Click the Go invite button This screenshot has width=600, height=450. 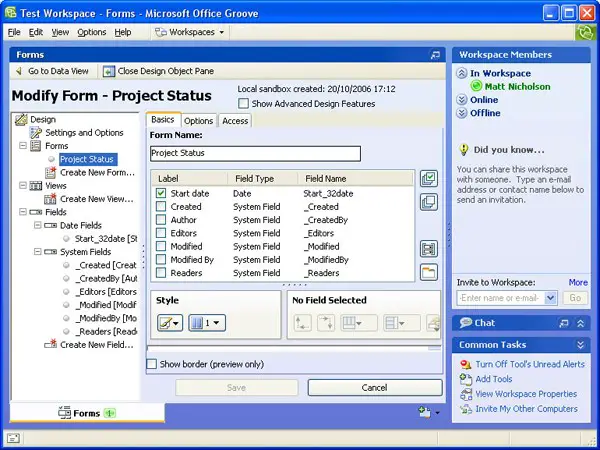(x=575, y=298)
